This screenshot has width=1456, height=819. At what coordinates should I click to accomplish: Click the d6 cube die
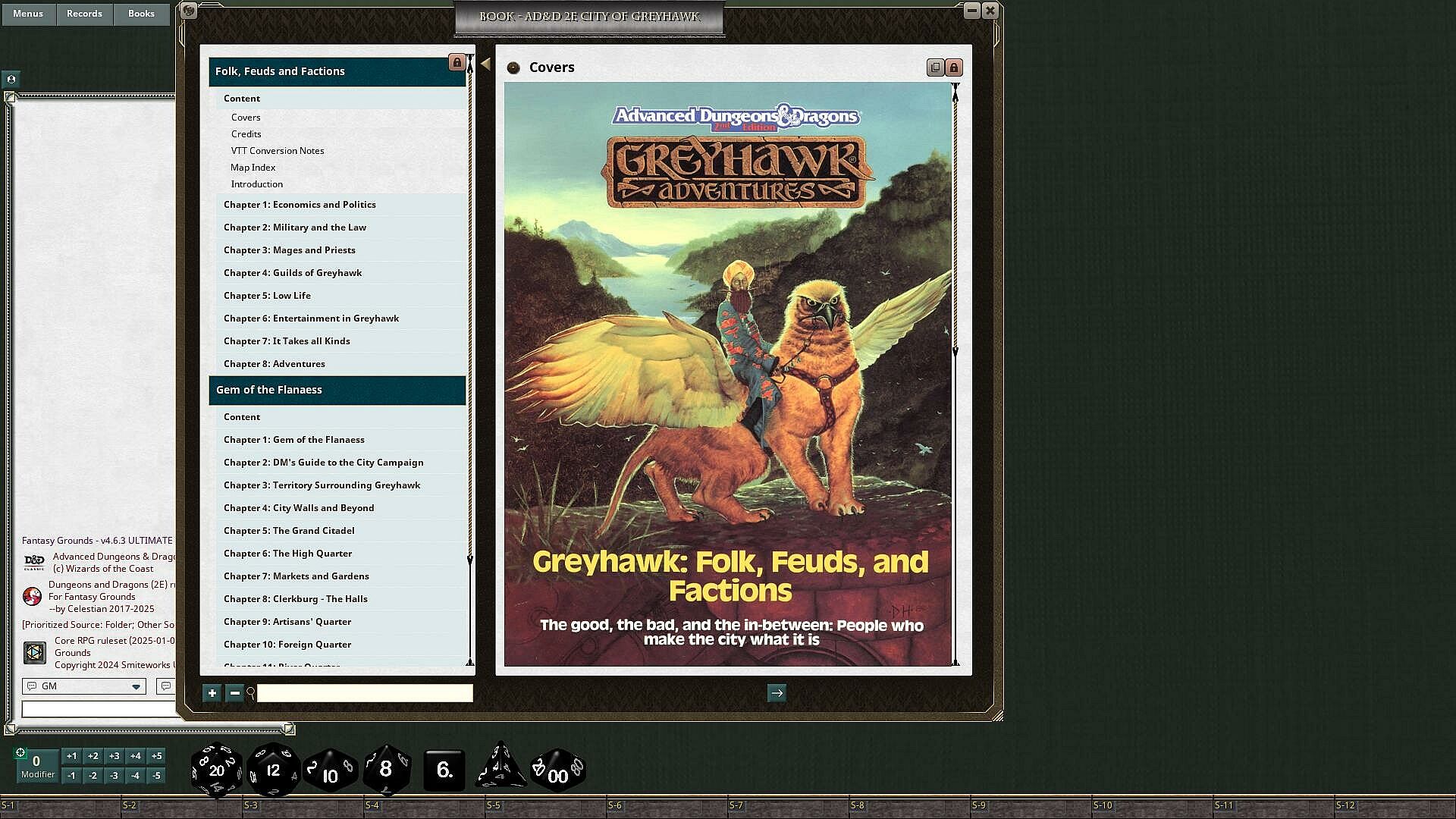click(444, 770)
